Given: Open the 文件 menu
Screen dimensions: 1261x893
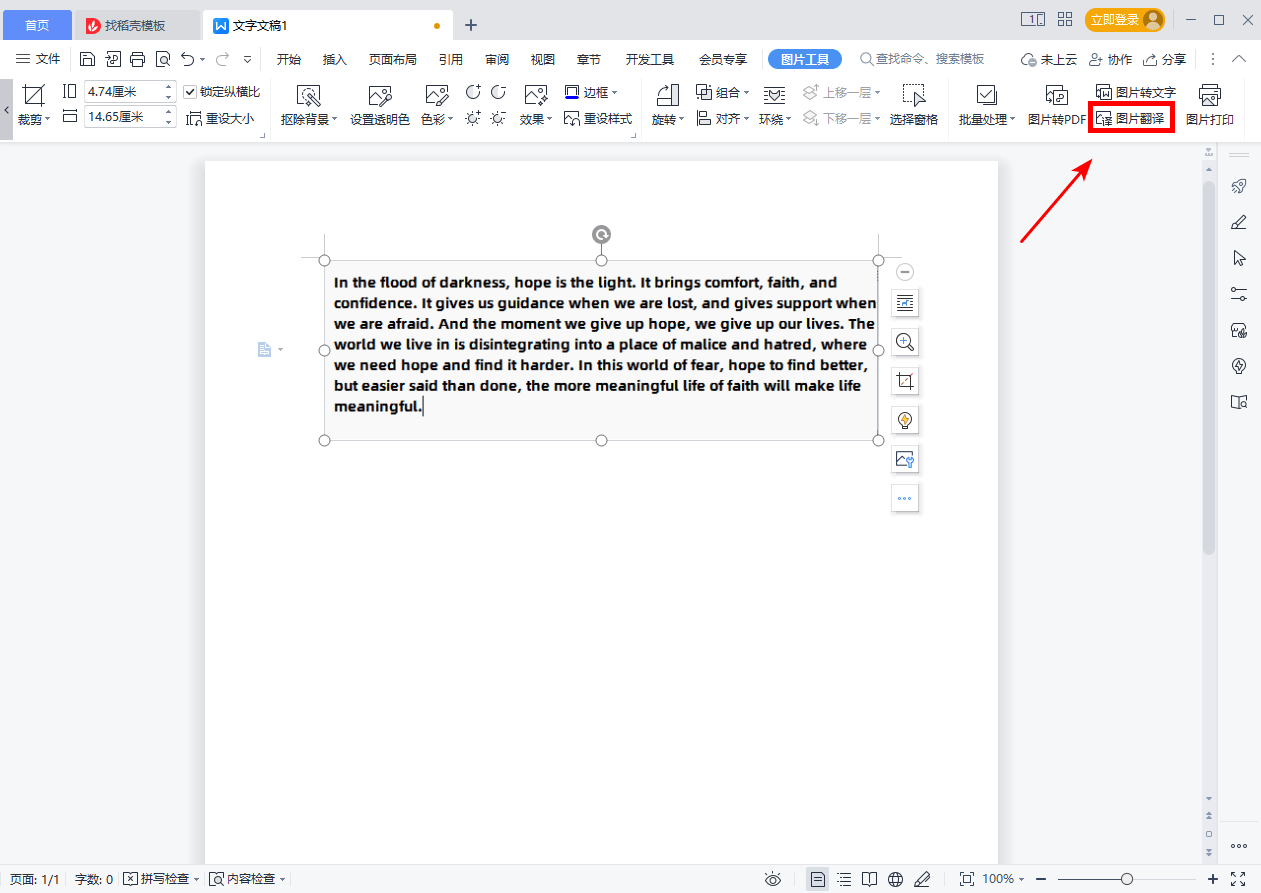Looking at the screenshot, I should tap(38, 59).
